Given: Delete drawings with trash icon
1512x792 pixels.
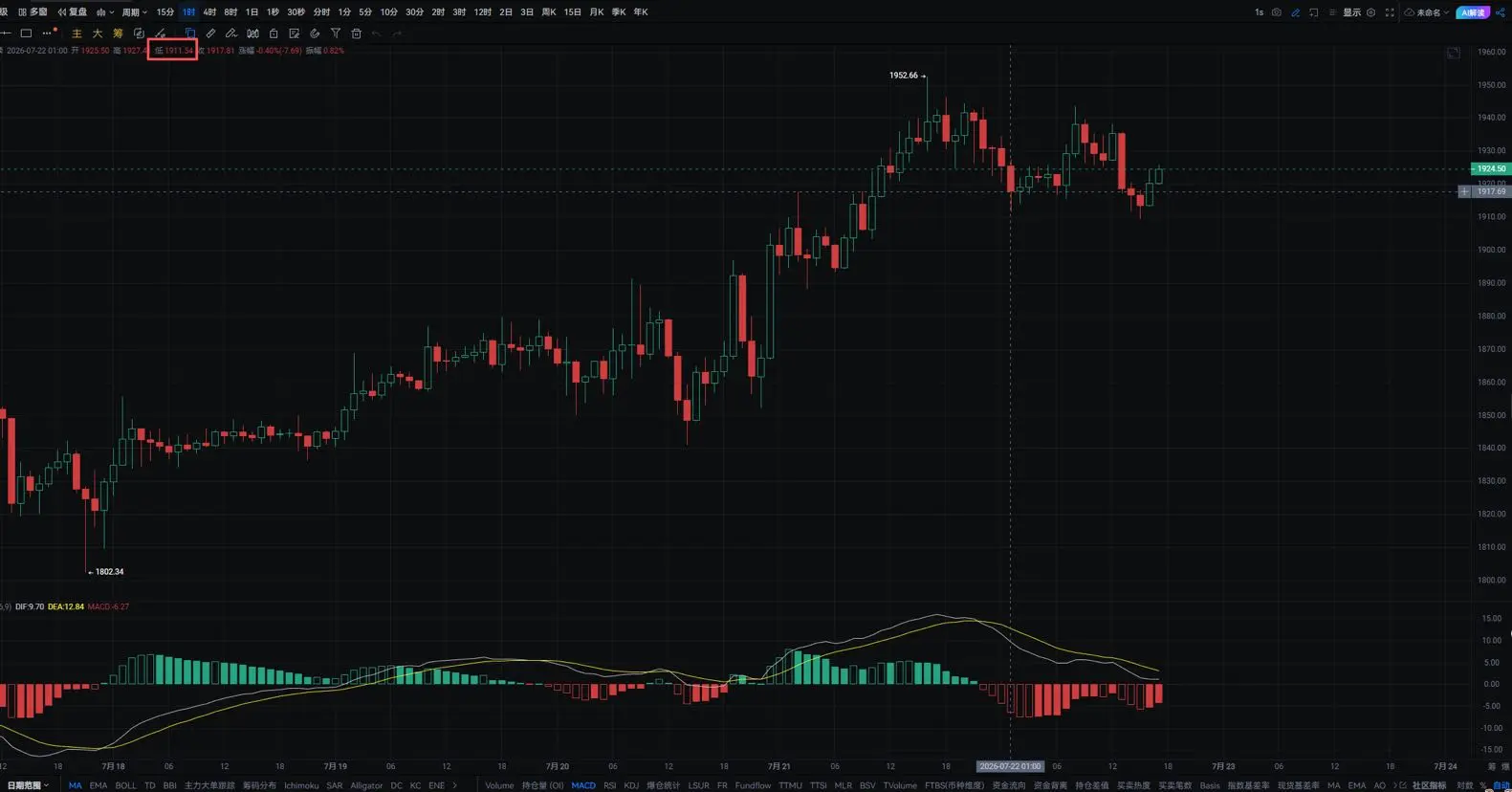Looking at the screenshot, I should pos(356,33).
